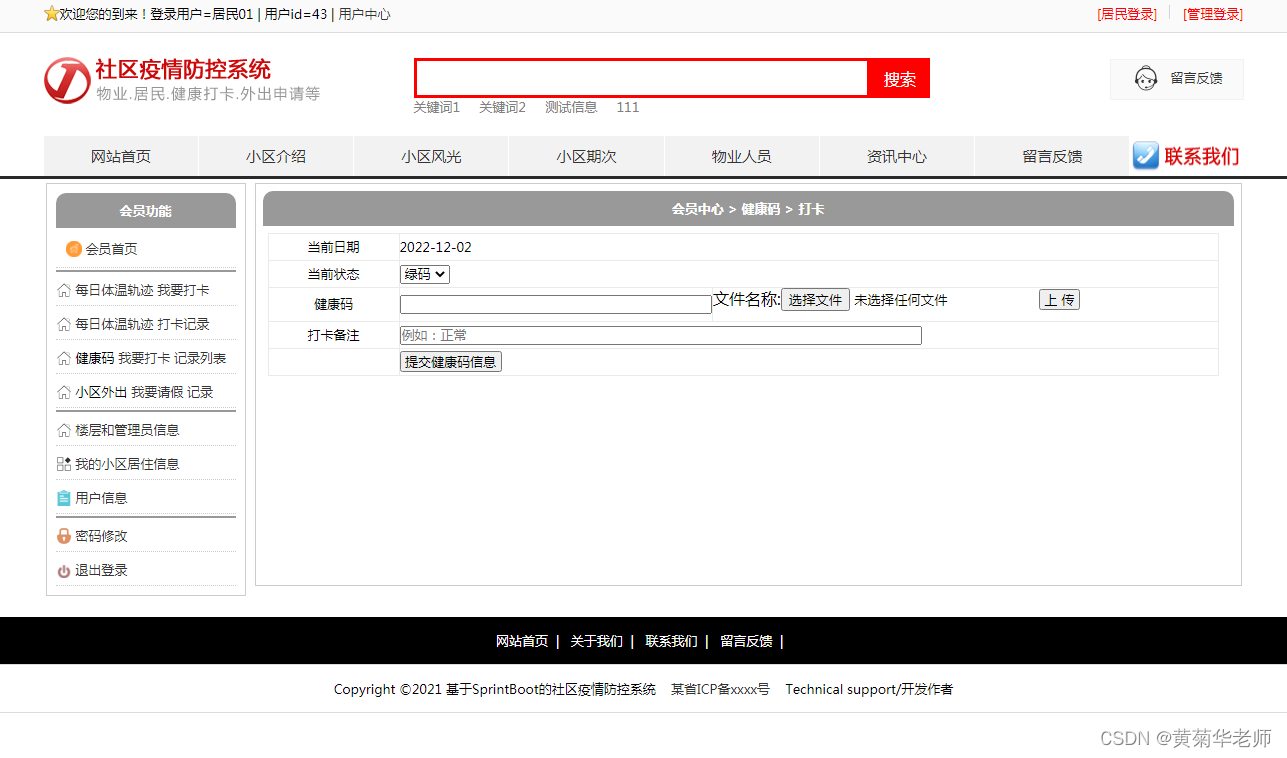This screenshot has height=758, width=1287.
Task: Click the power icon beside 退出登录
Action: 64,571
